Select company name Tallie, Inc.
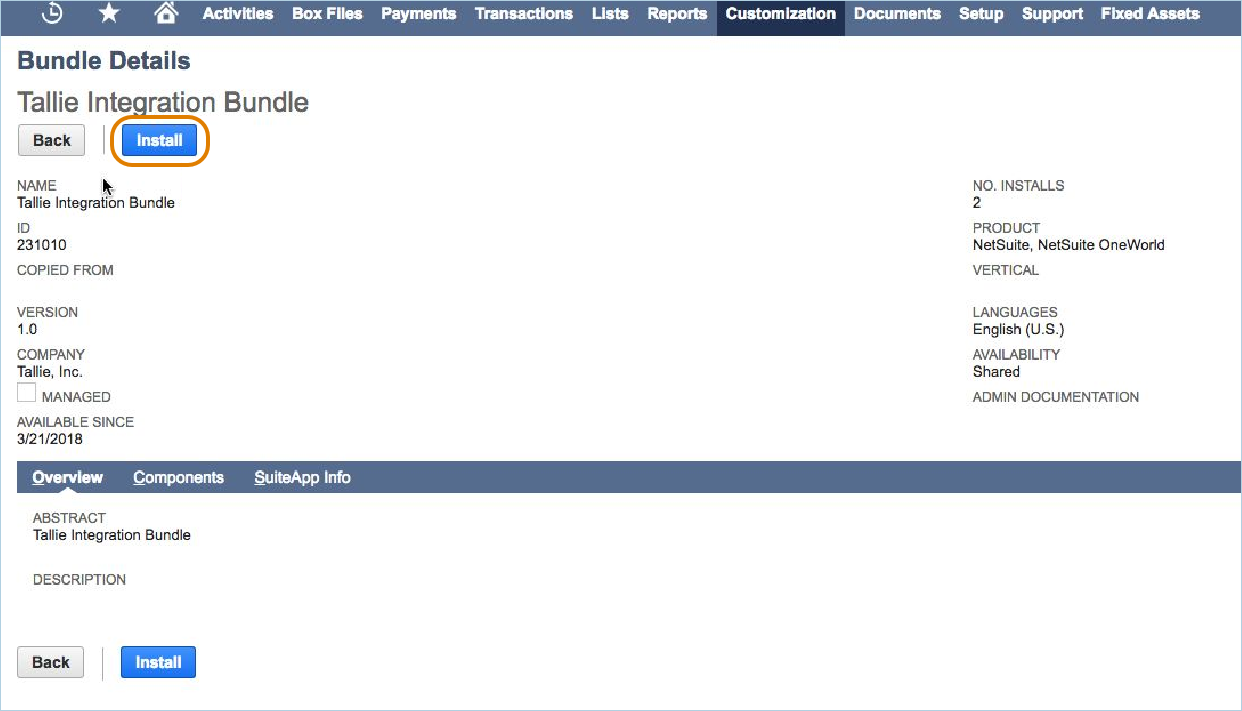 click(50, 372)
